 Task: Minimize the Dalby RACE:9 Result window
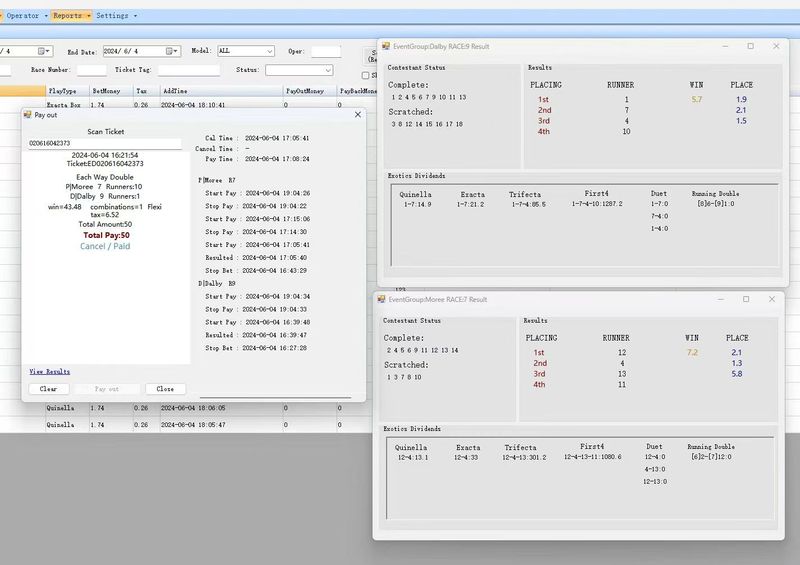click(725, 46)
